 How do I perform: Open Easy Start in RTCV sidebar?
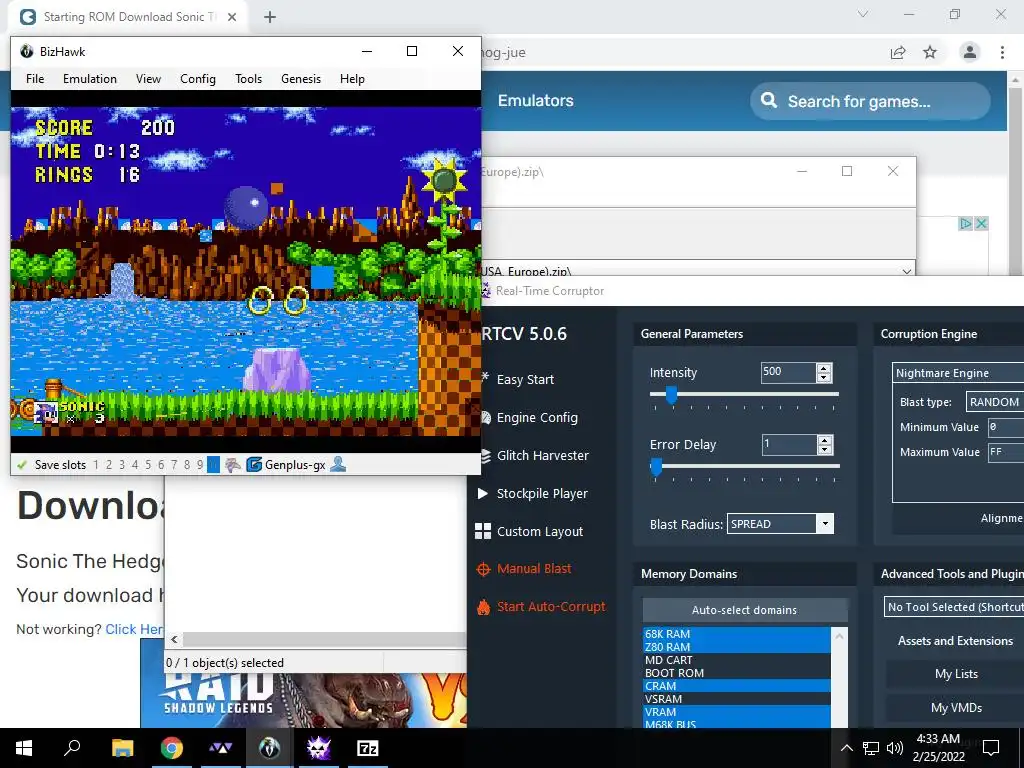pyautogui.click(x=525, y=379)
